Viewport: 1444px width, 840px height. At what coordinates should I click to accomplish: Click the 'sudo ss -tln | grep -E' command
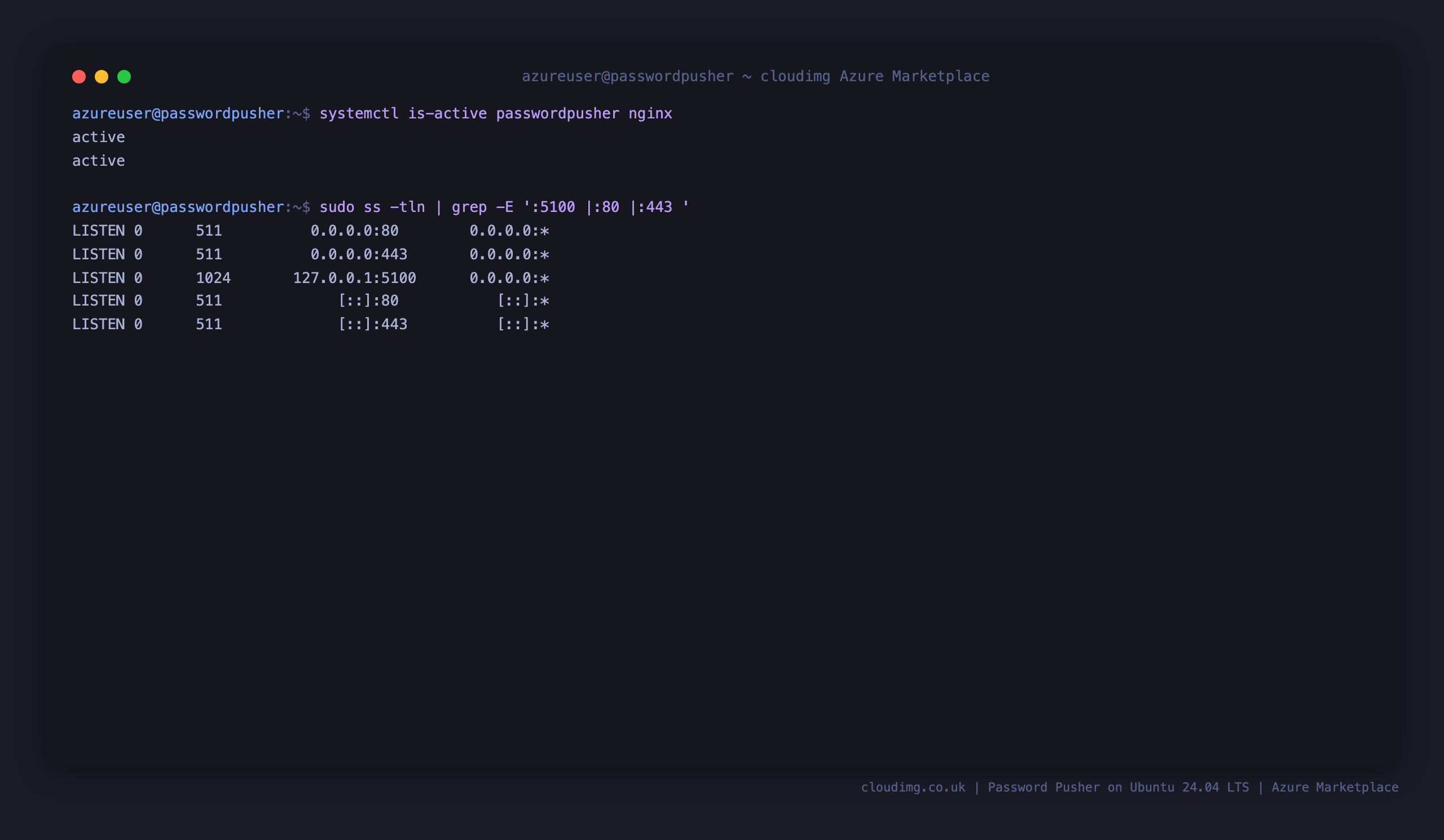504,207
